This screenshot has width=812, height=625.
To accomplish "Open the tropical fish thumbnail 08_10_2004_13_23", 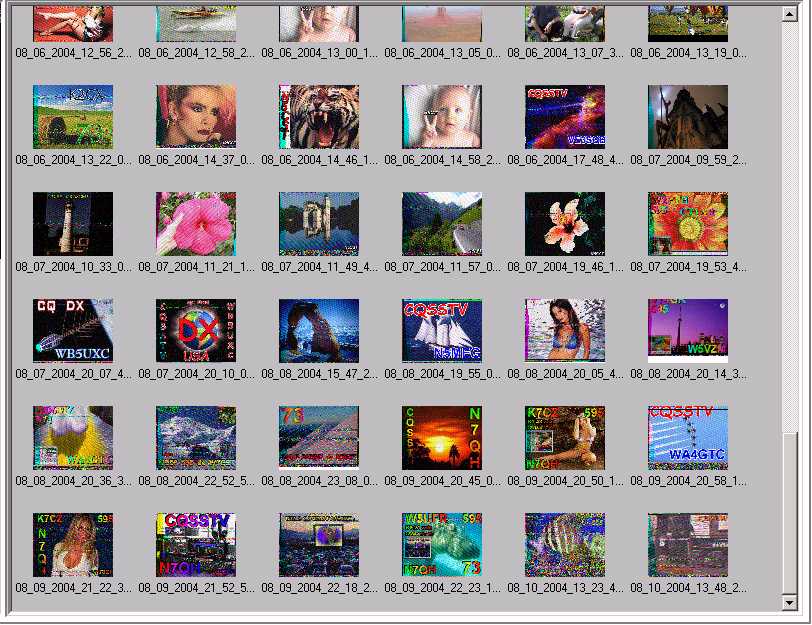I will pyautogui.click(x=565, y=545).
